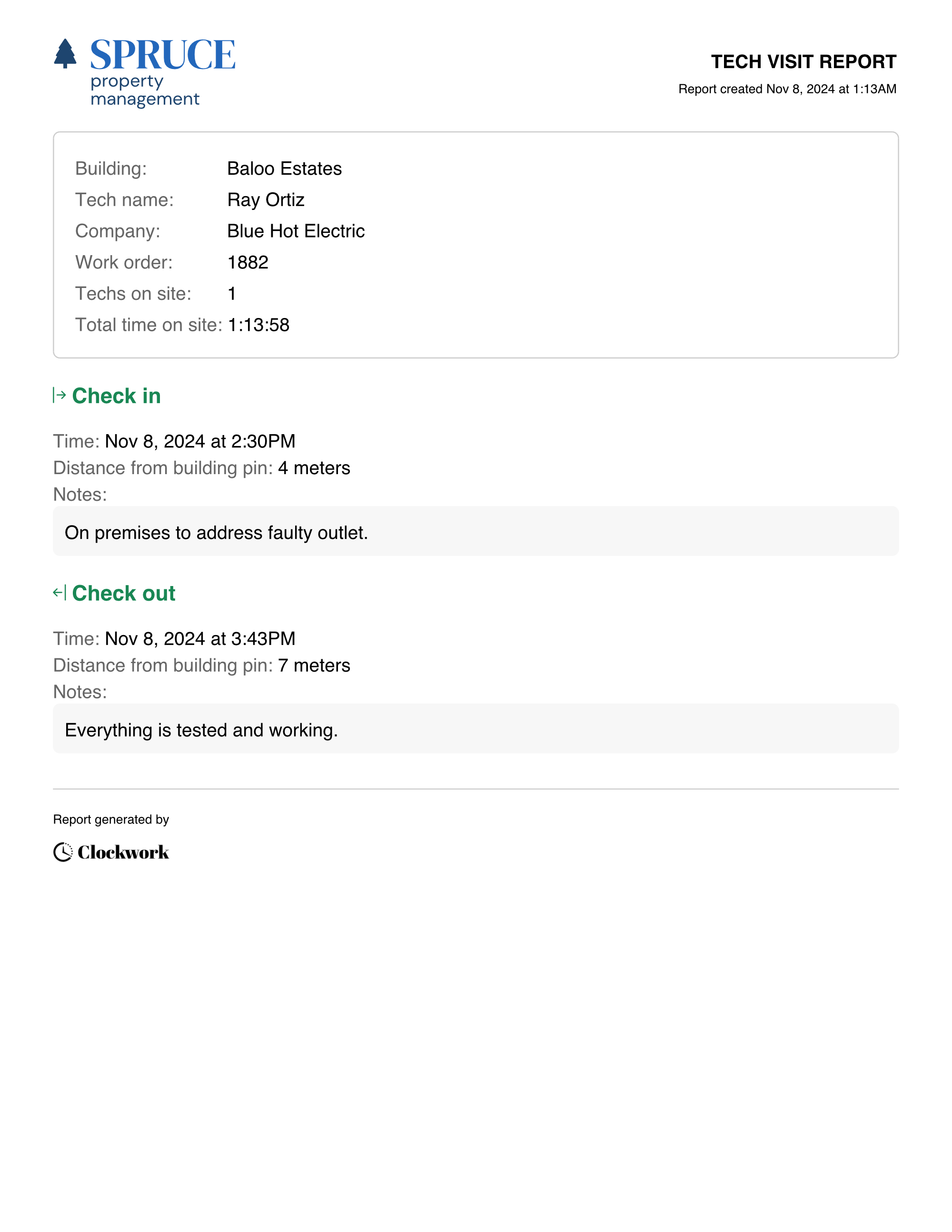This screenshot has width=952, height=1232.
Task: Click the Check out section heading
Action: point(123,594)
